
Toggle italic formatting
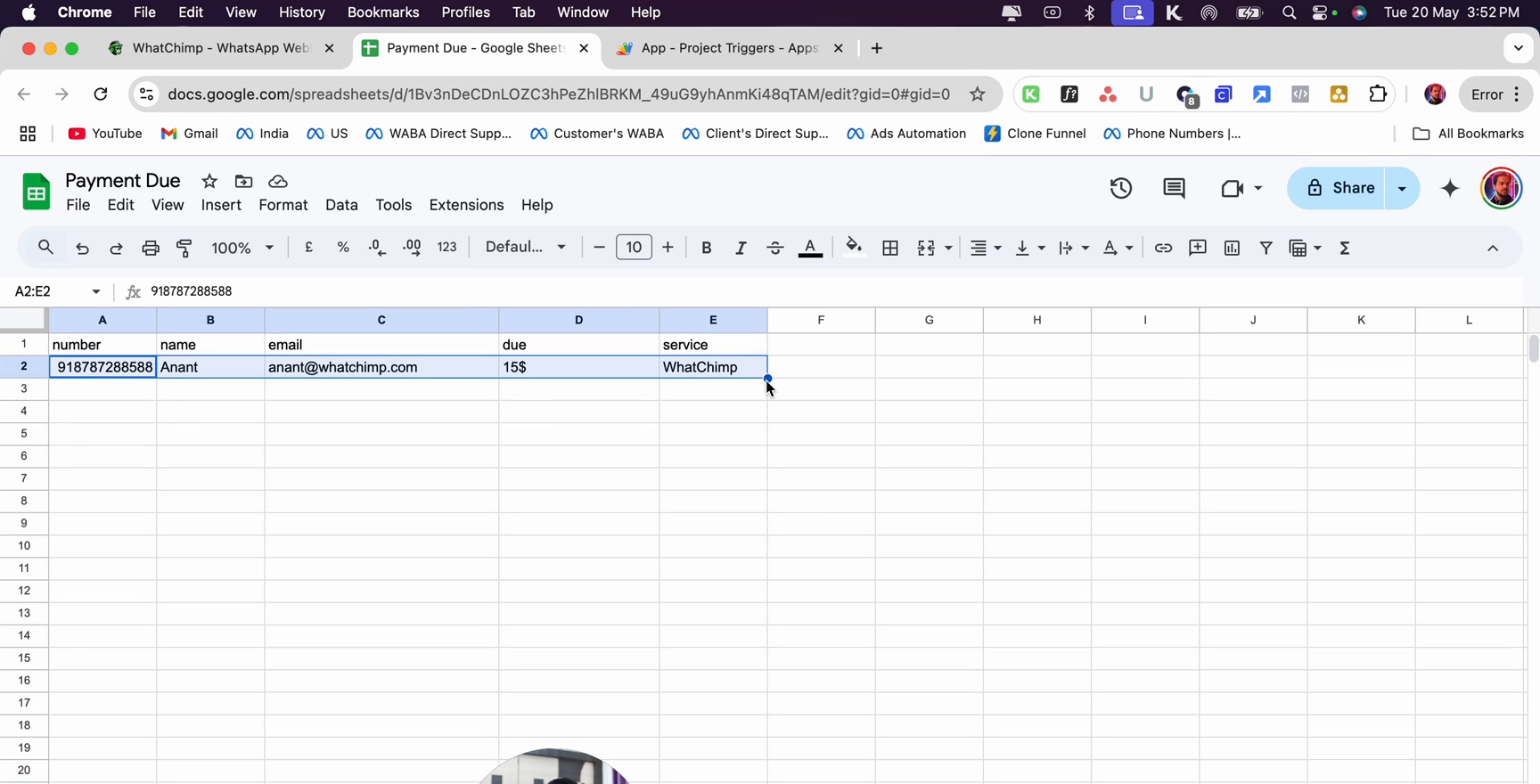click(741, 248)
